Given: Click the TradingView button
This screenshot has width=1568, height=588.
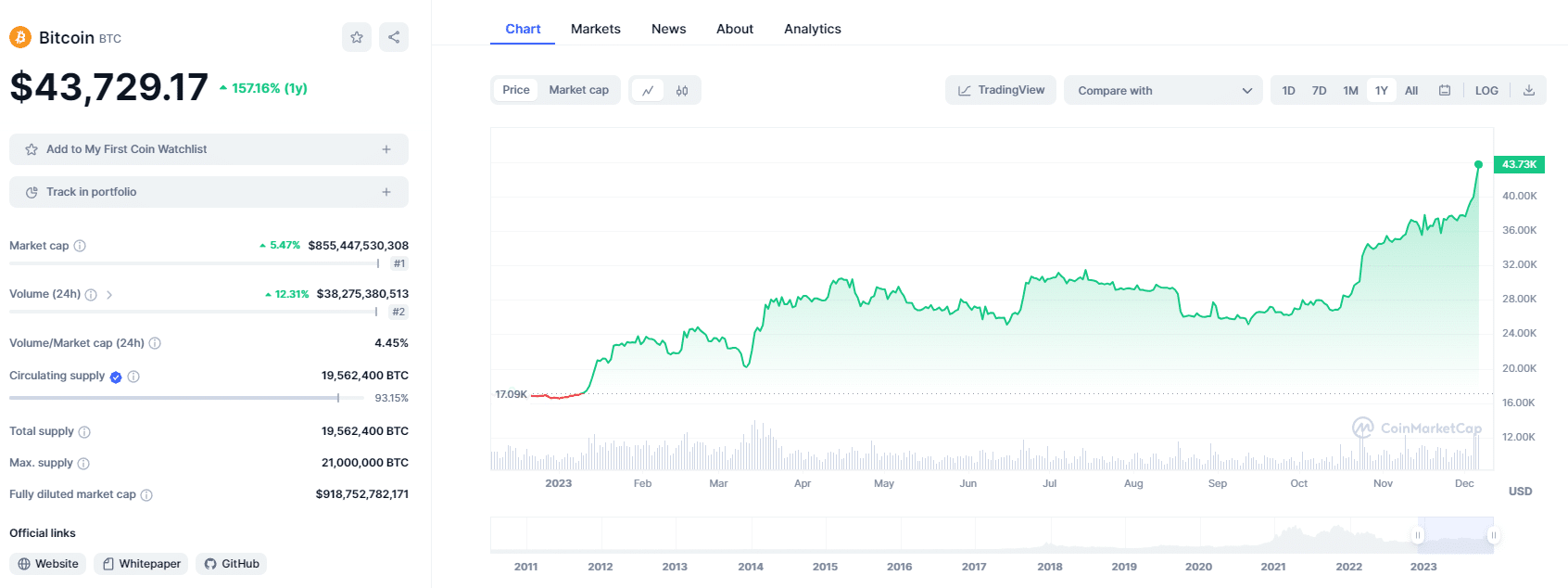Looking at the screenshot, I should click(x=1001, y=90).
